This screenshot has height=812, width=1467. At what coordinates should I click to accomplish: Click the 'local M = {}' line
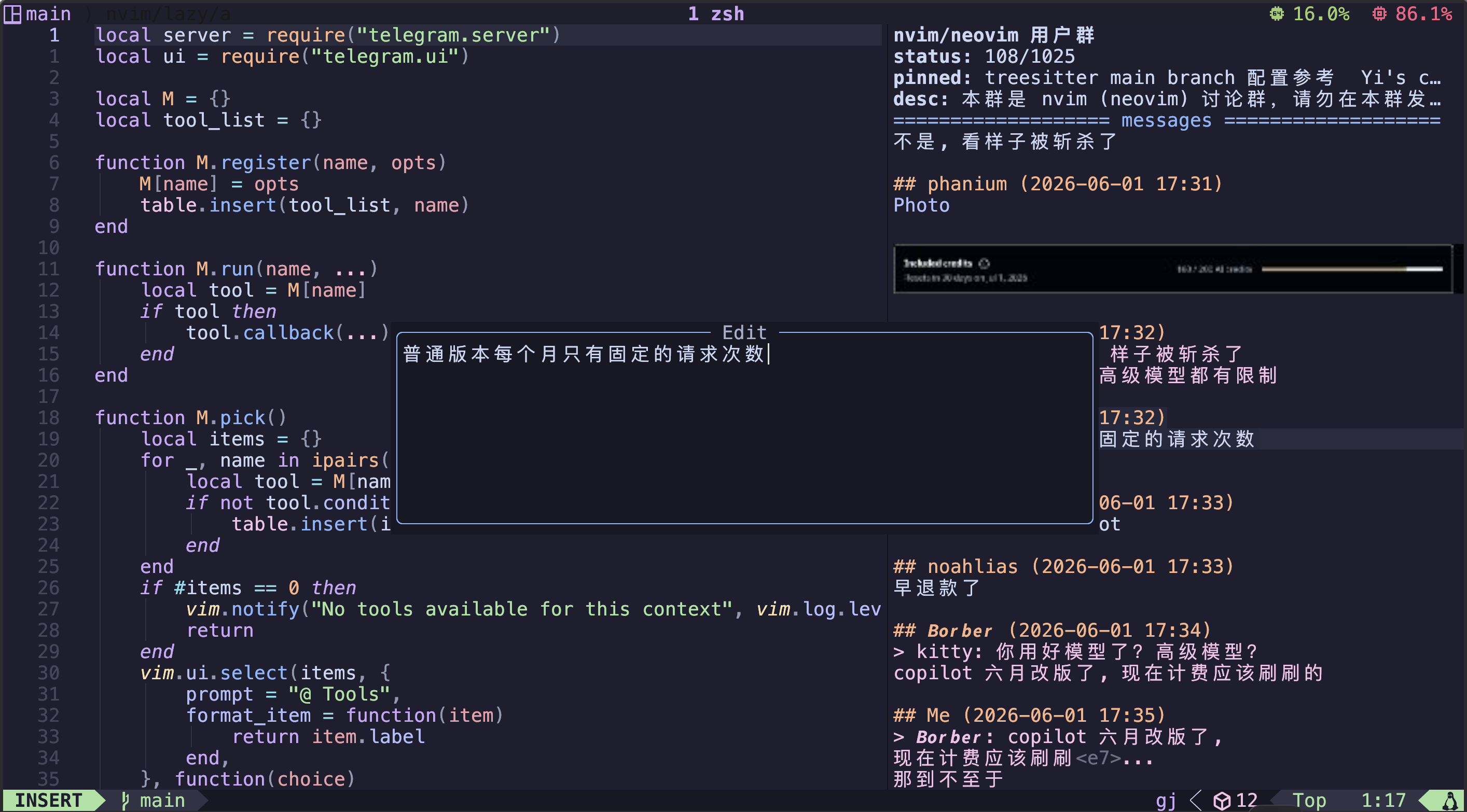[162, 99]
